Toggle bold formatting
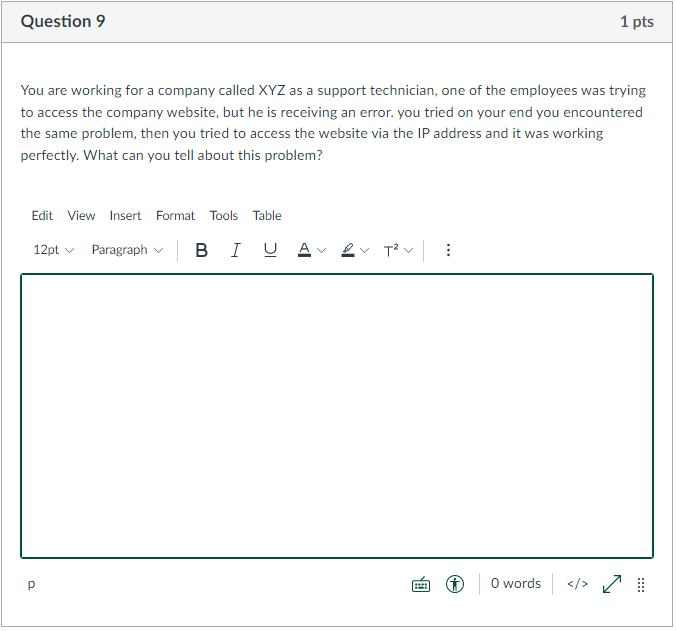 tap(201, 250)
